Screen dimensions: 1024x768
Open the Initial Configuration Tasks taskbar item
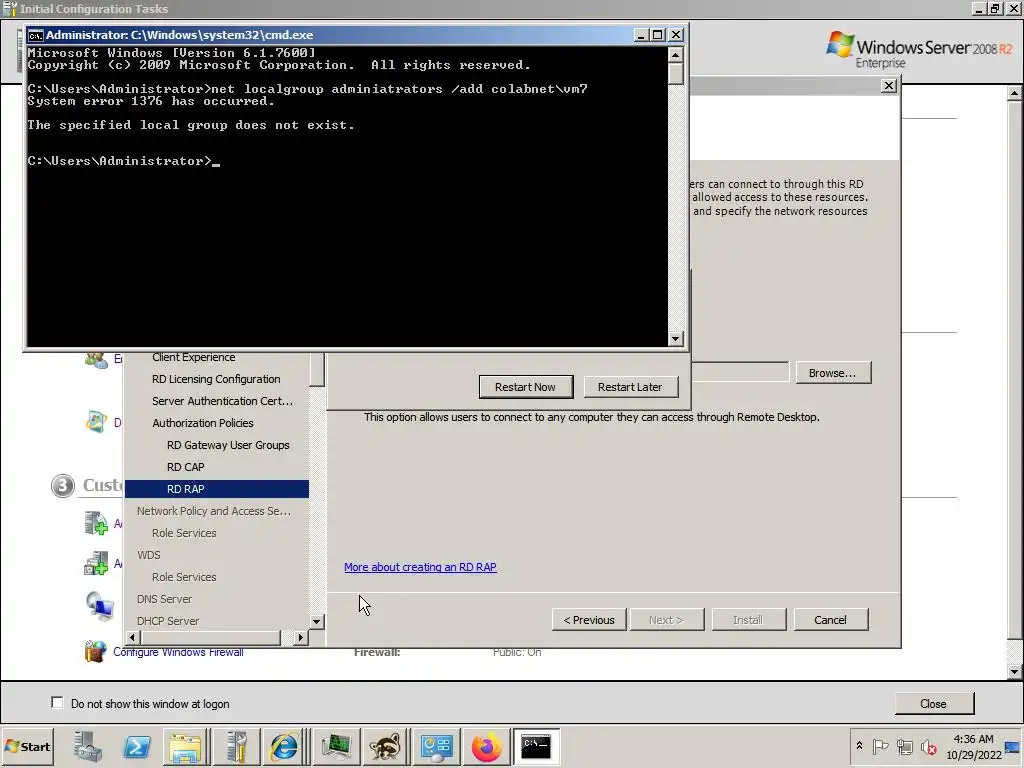tap(436, 746)
